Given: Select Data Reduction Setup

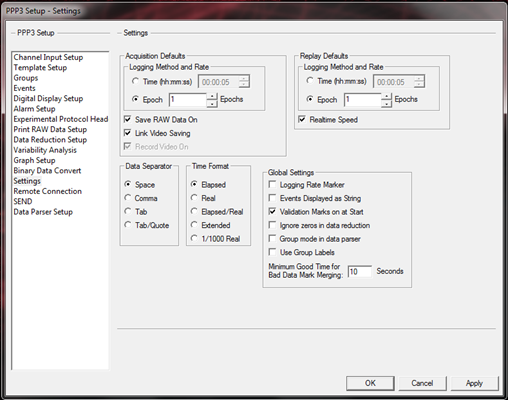Looking at the screenshot, I should 50,140.
